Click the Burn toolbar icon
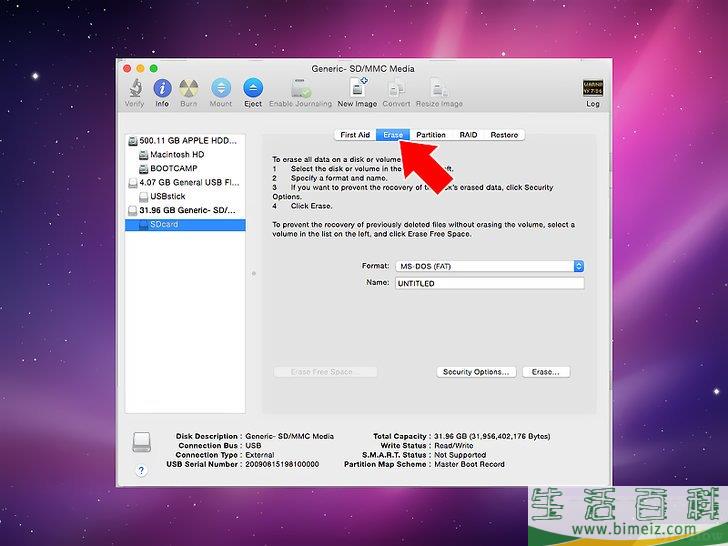The image size is (728, 546). 189,88
